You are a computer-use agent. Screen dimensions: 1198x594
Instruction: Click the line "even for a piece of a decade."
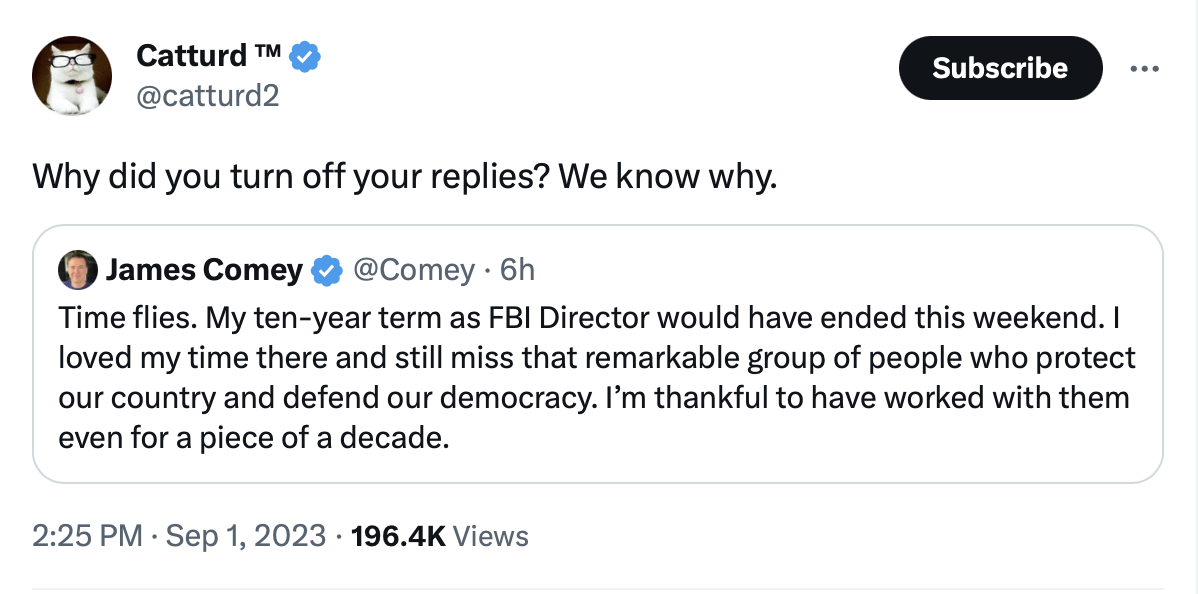click(x=254, y=439)
